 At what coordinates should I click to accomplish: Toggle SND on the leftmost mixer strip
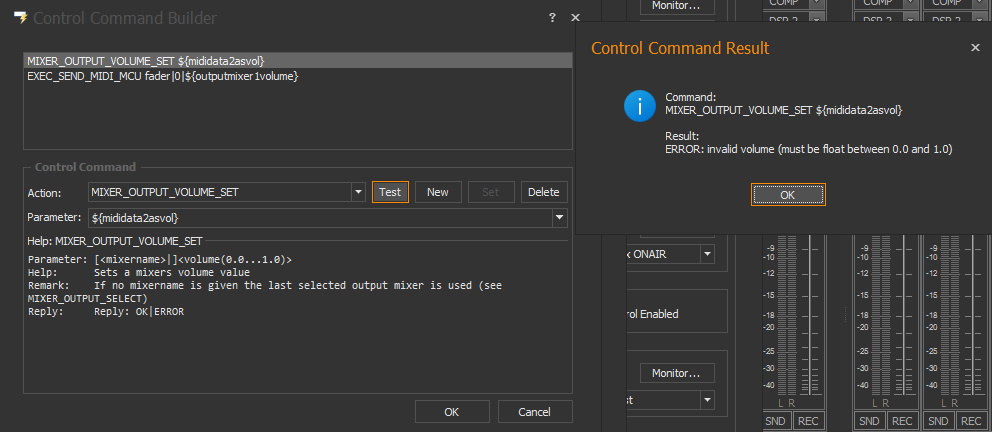(x=775, y=421)
